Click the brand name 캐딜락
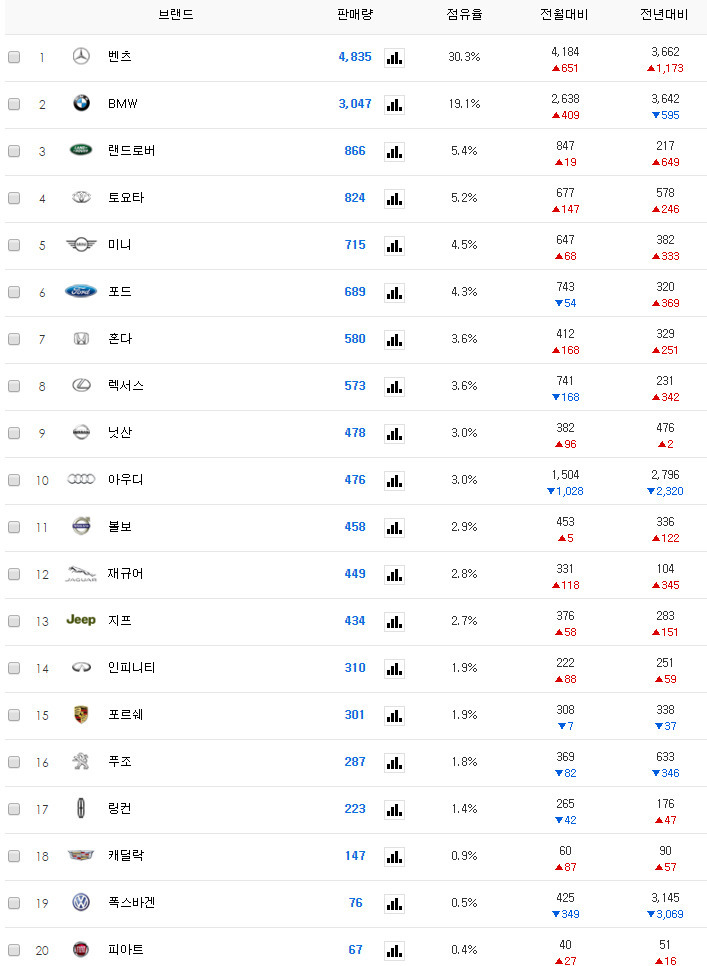This screenshot has height=966, width=707. (x=126, y=855)
